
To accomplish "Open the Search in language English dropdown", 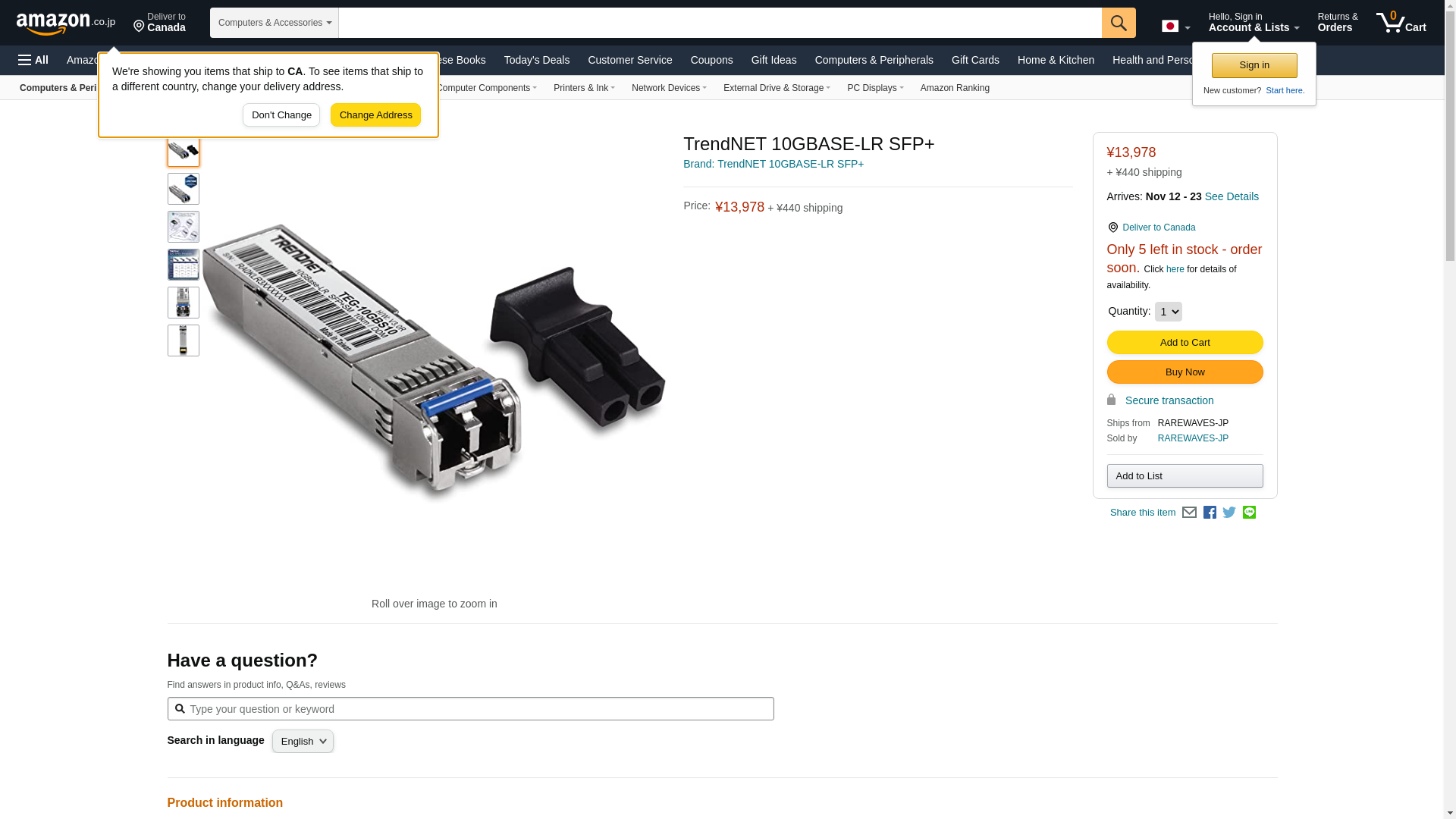I will click(x=303, y=742).
